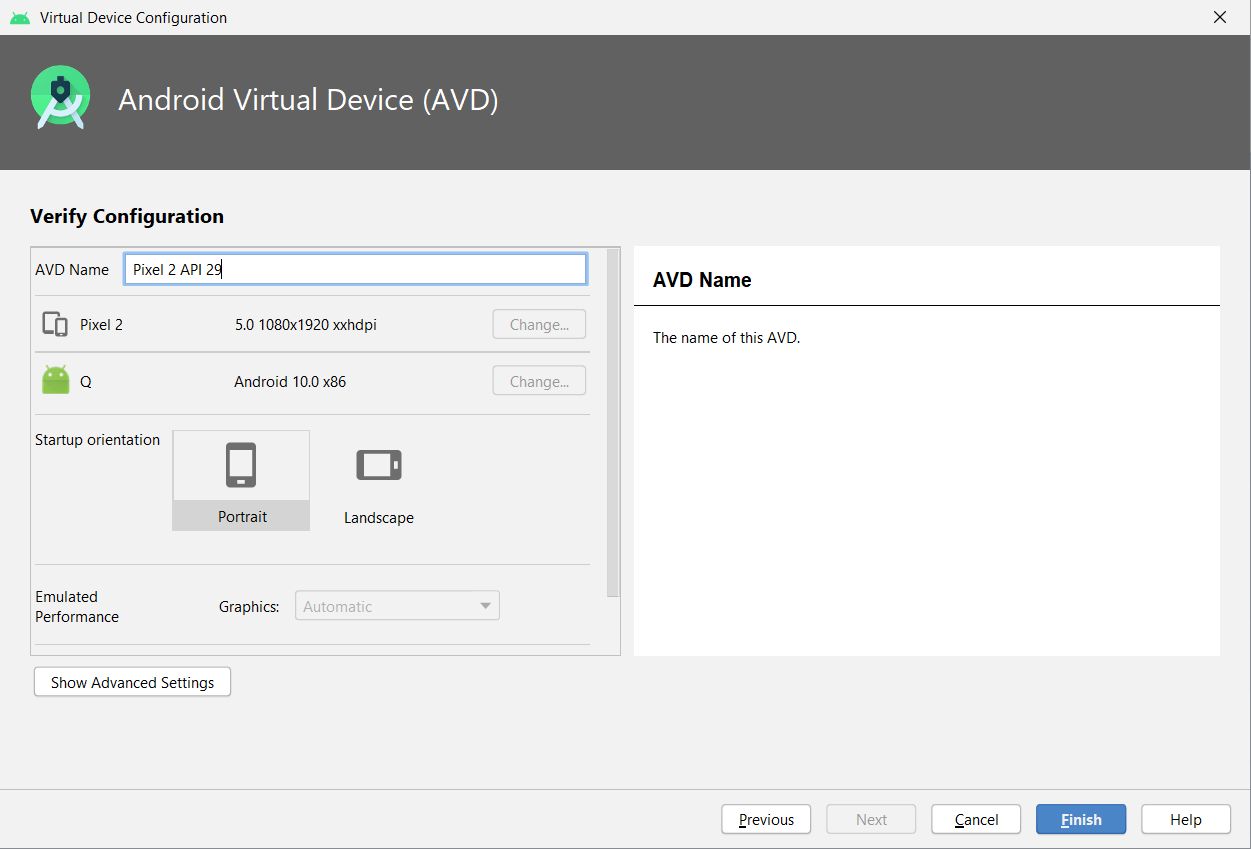
Task: Click Finish to create the AVD
Action: pos(1081,819)
